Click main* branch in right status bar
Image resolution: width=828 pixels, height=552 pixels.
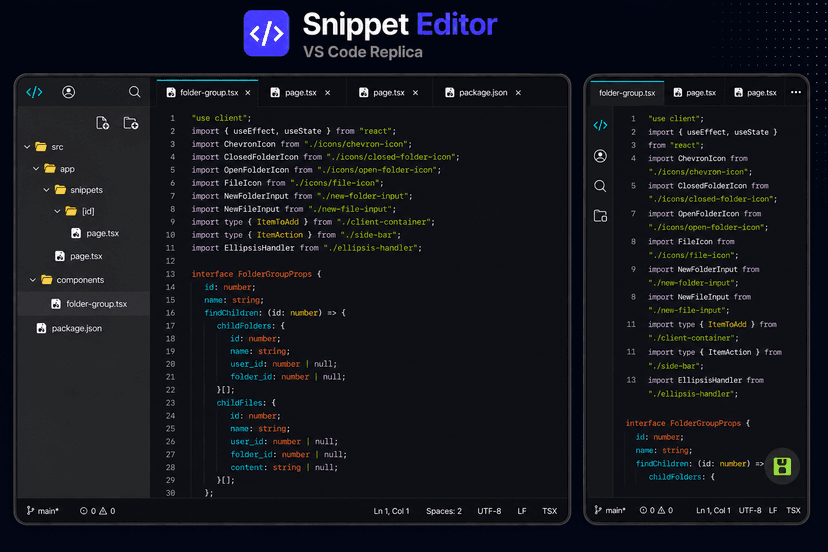pyautogui.click(x=615, y=510)
